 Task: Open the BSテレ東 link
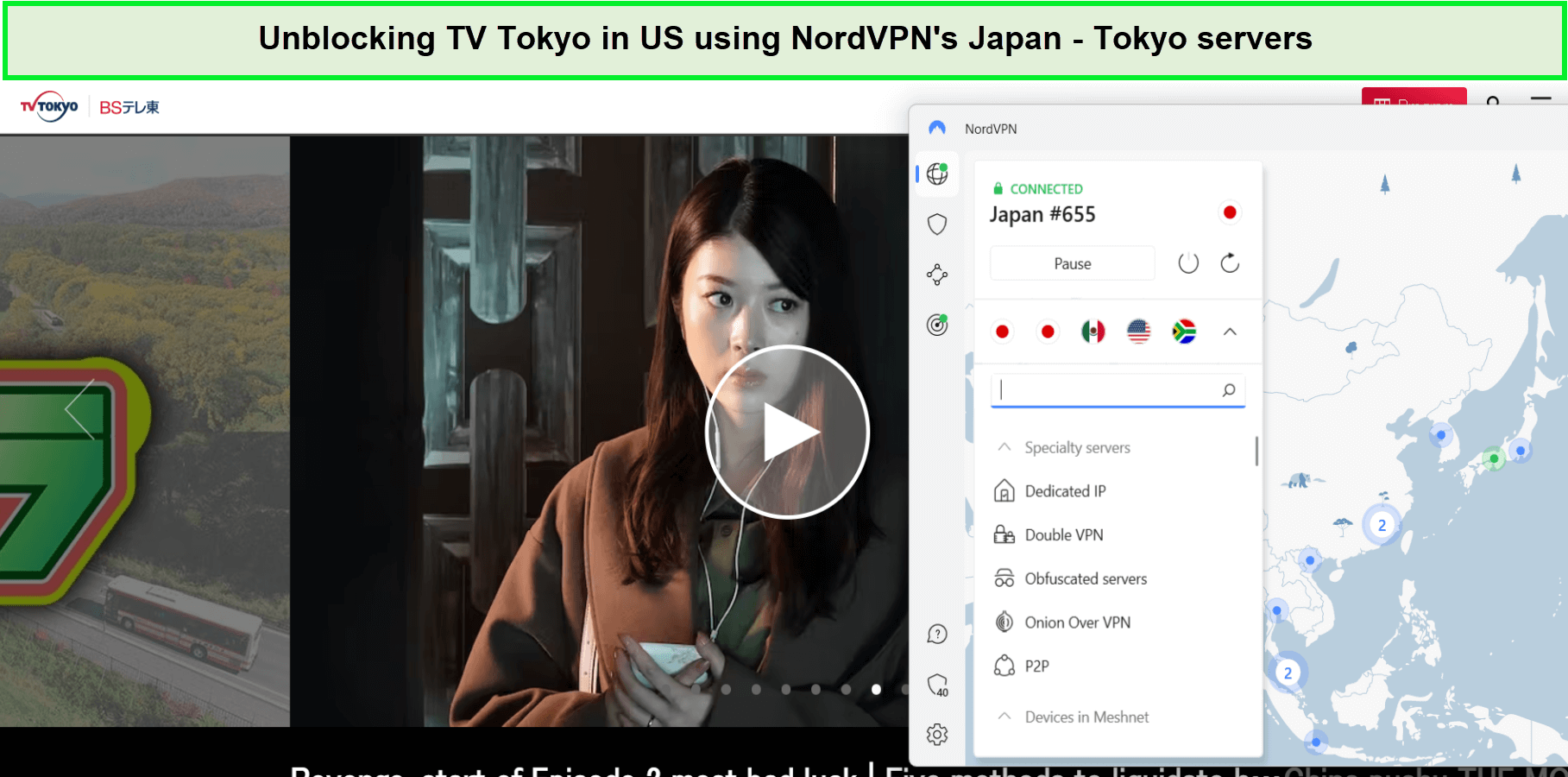coord(129,107)
